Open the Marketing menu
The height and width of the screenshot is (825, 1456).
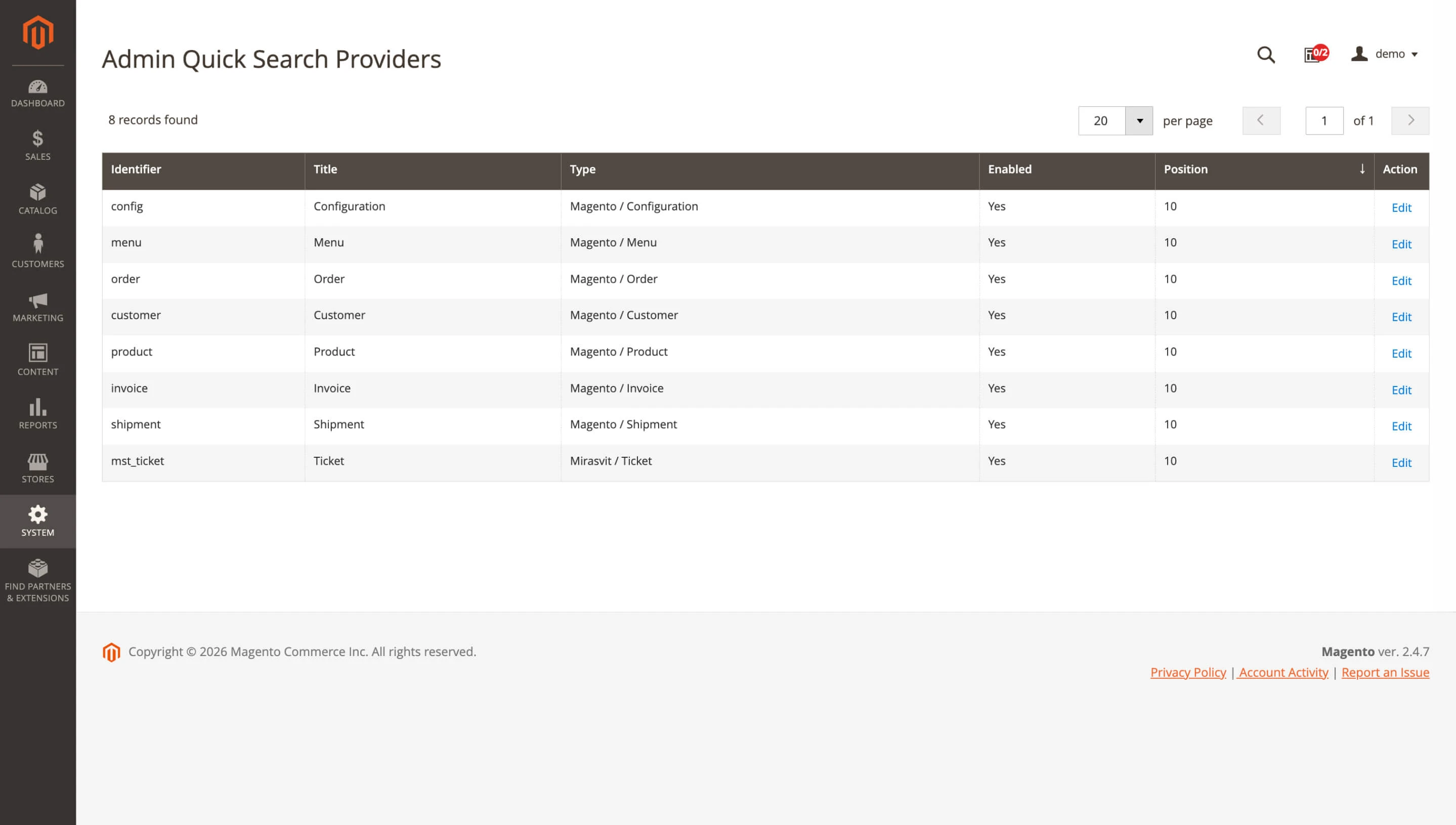click(x=38, y=307)
